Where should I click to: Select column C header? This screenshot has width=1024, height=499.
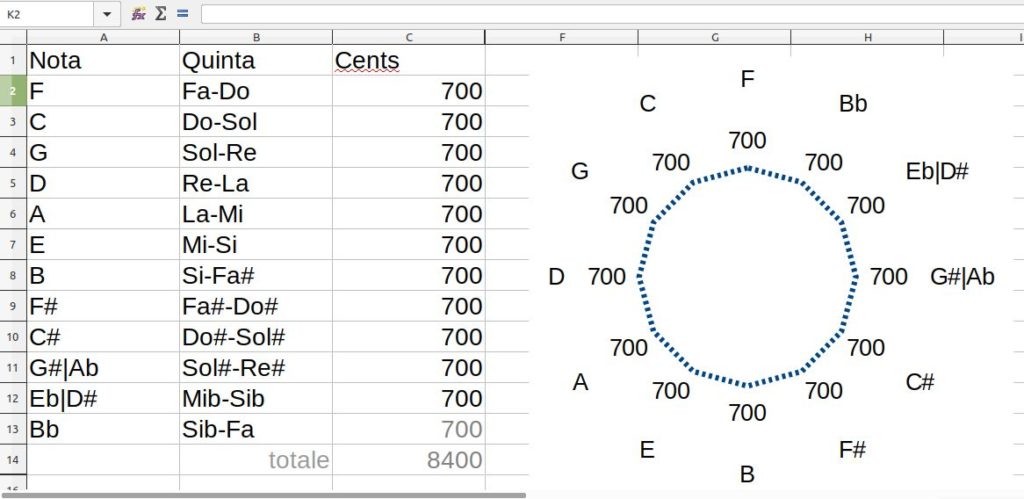click(x=408, y=37)
